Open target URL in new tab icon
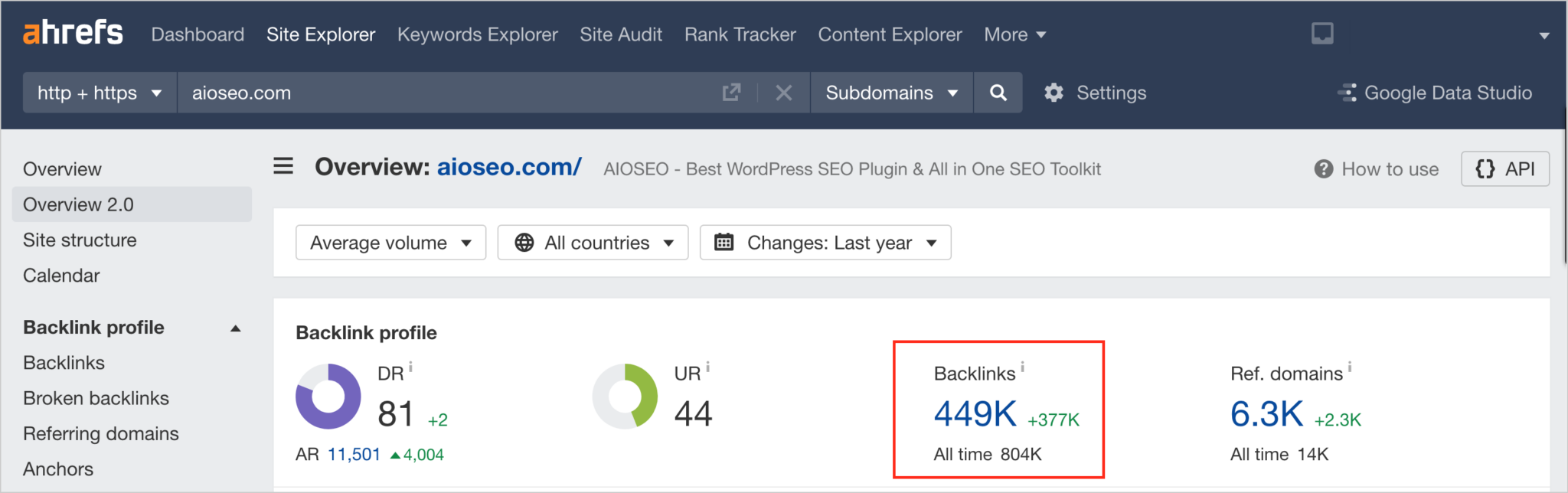Screen dimensions: 1568x493 click(731, 93)
